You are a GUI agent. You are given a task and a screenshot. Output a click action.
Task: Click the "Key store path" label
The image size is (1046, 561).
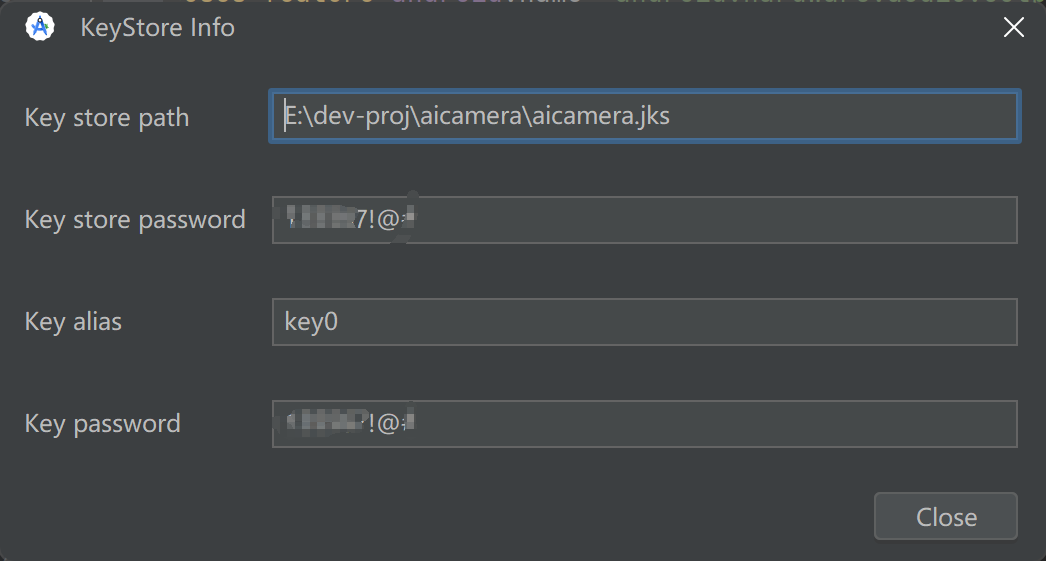pos(106,118)
